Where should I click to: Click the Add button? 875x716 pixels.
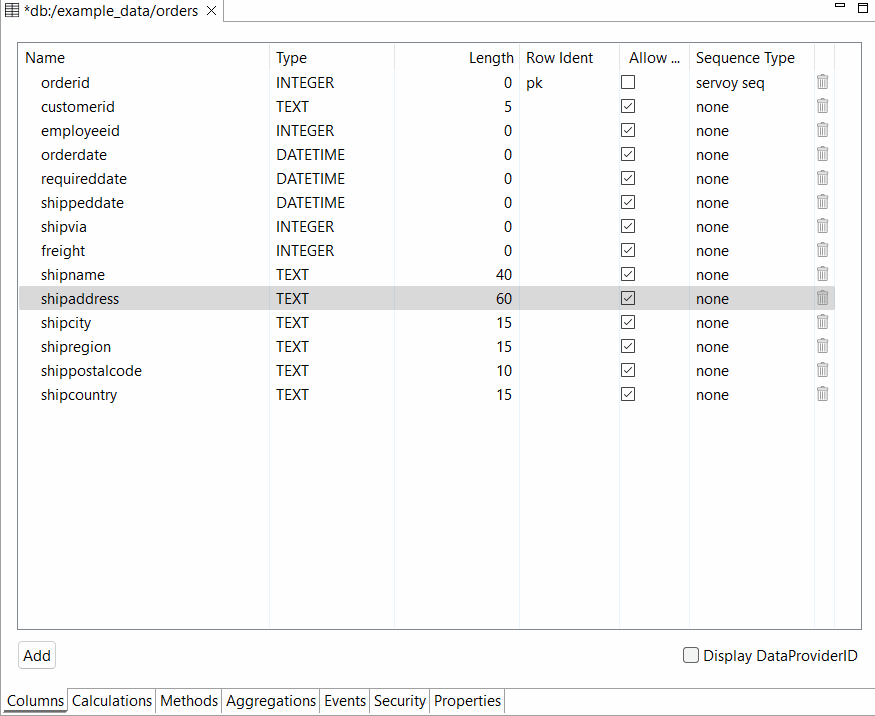coord(37,656)
